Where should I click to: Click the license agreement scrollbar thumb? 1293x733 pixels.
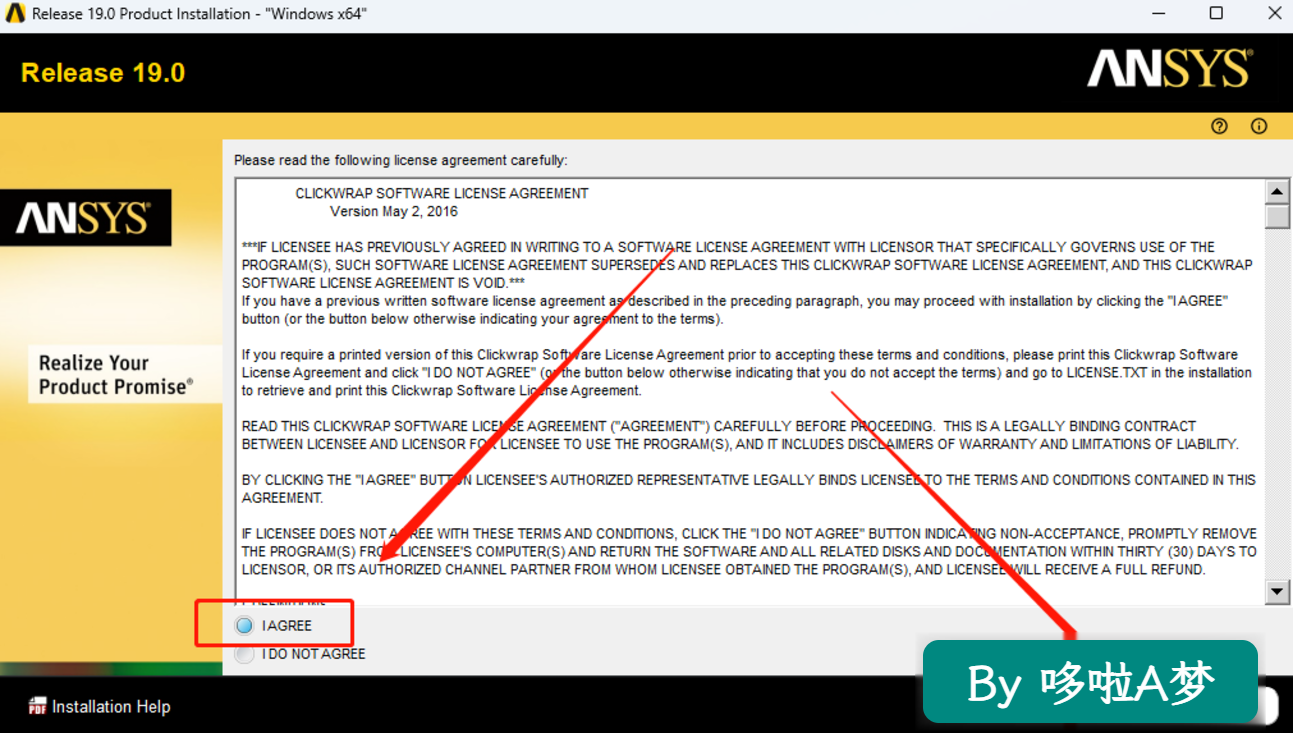click(1277, 217)
